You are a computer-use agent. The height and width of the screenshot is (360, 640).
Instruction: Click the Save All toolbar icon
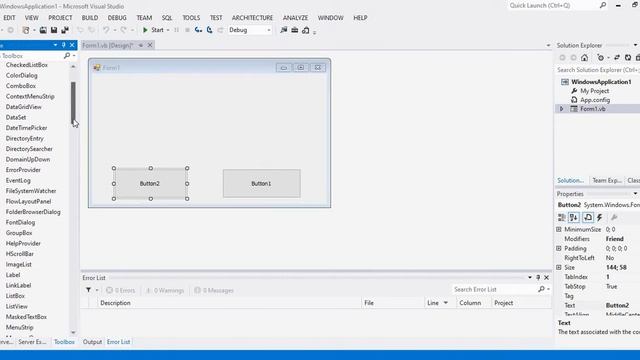click(65, 30)
